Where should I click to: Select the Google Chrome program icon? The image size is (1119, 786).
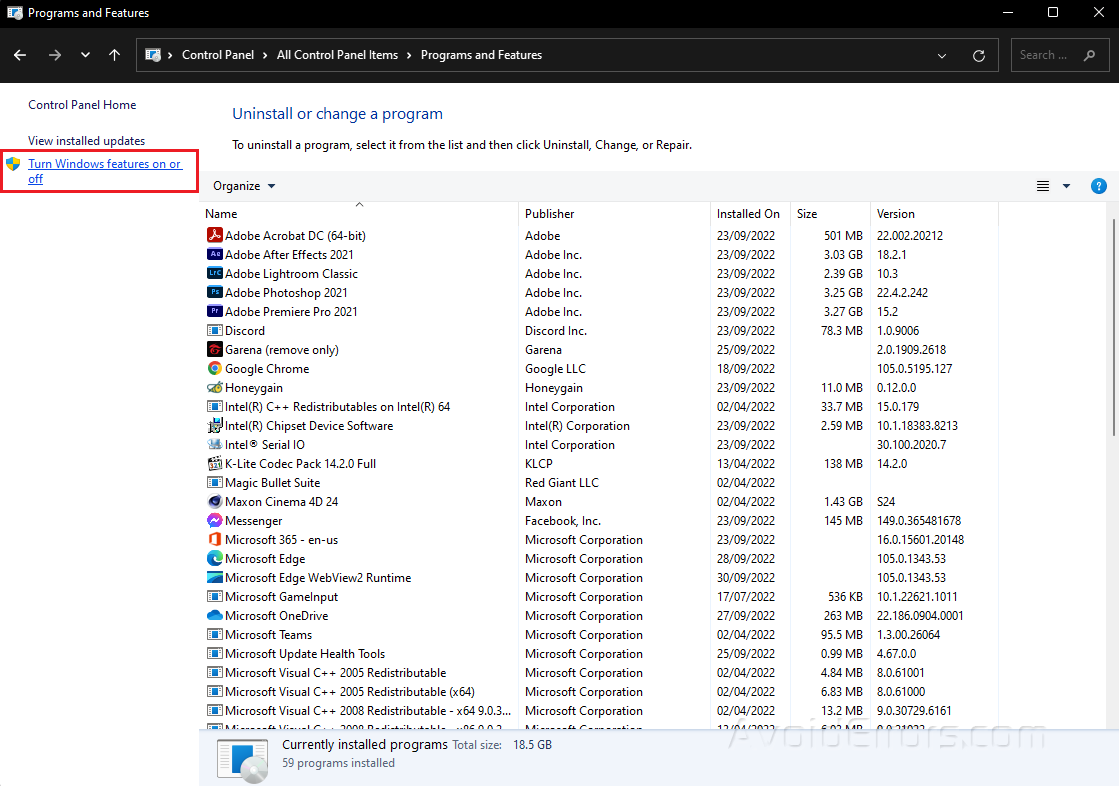tap(214, 369)
